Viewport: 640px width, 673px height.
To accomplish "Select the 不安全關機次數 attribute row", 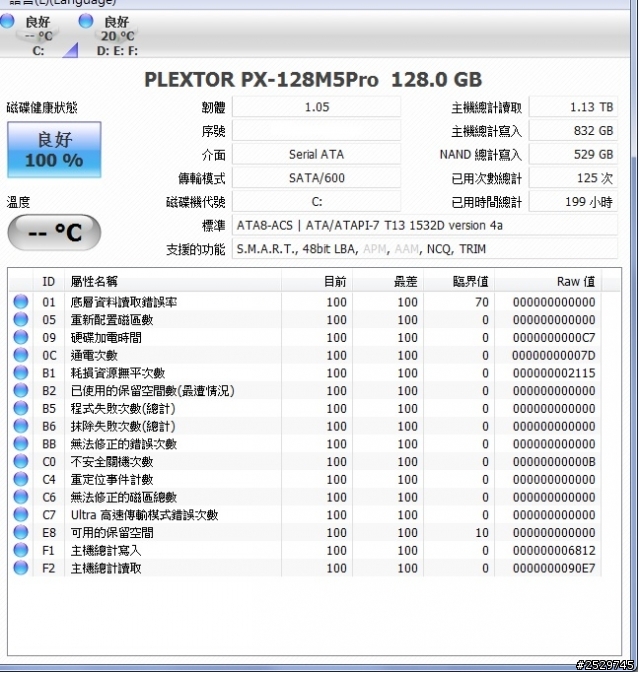I will coord(305,461).
